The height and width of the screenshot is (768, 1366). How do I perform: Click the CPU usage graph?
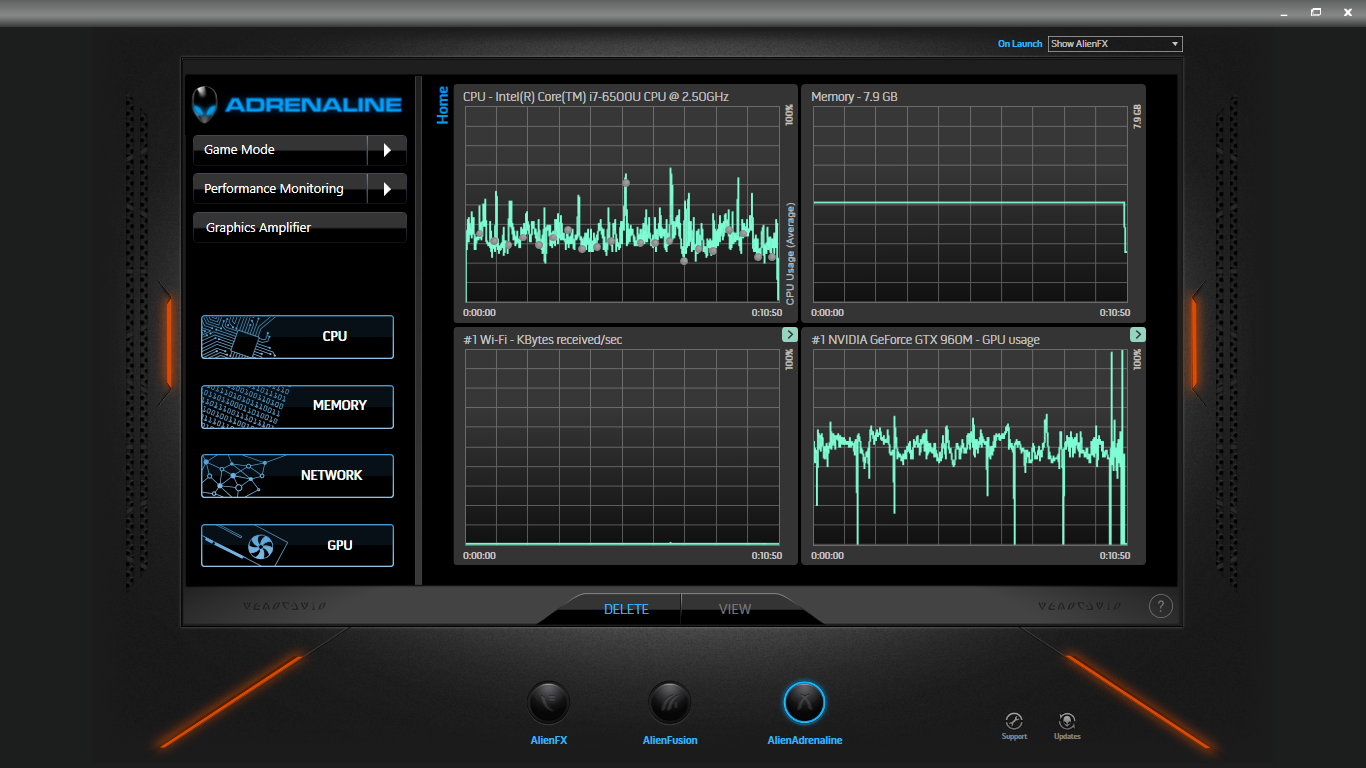coord(622,204)
